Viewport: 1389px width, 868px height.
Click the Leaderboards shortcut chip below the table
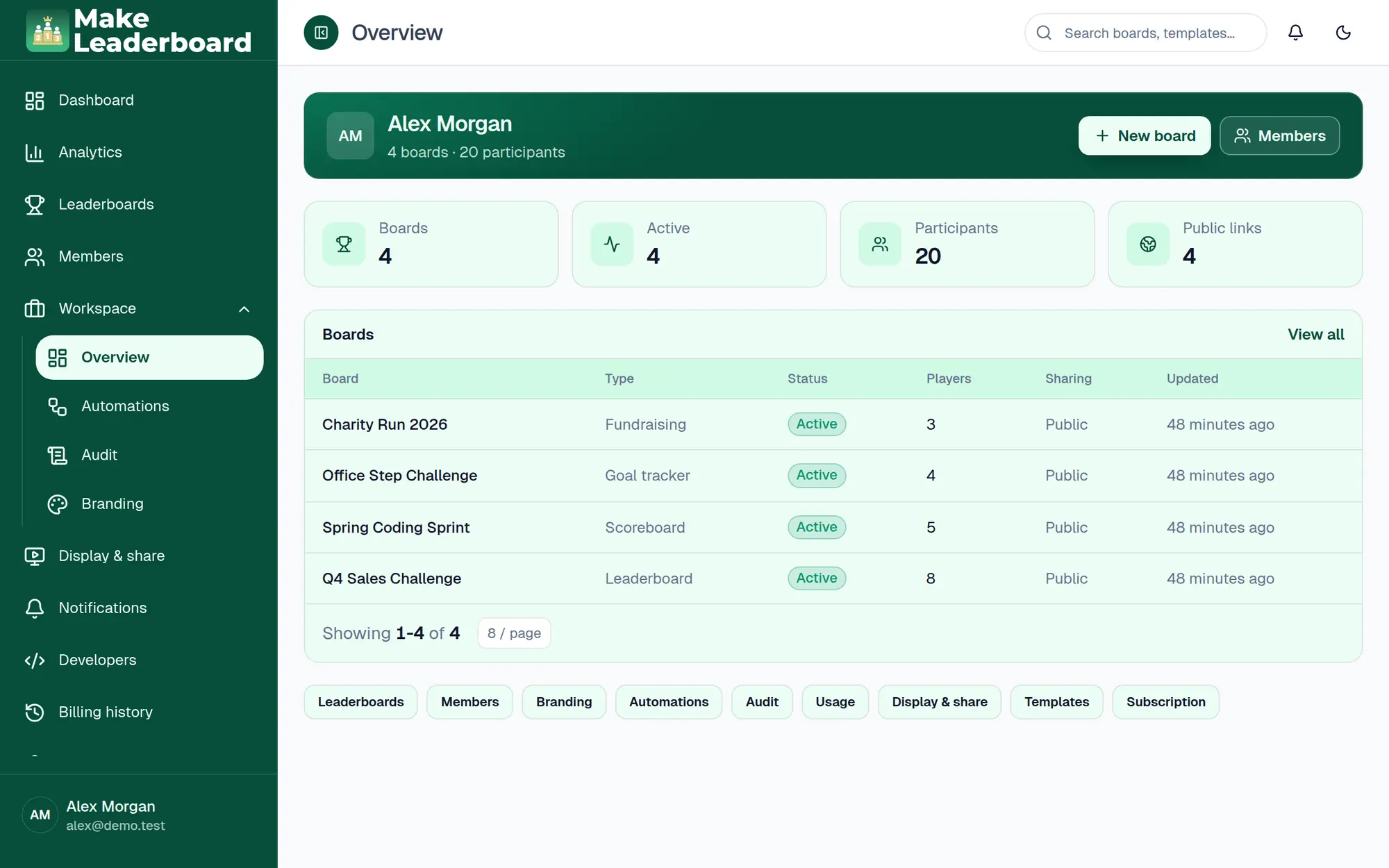point(360,702)
